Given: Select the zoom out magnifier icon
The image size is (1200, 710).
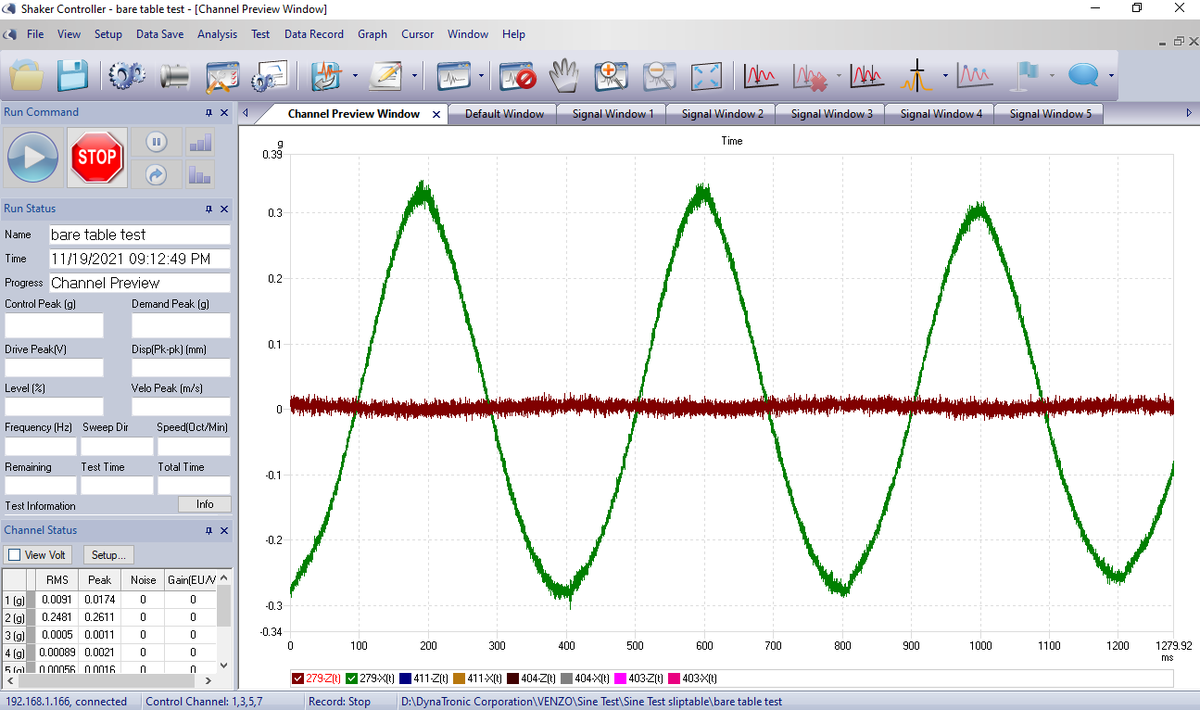Looking at the screenshot, I should 659,75.
